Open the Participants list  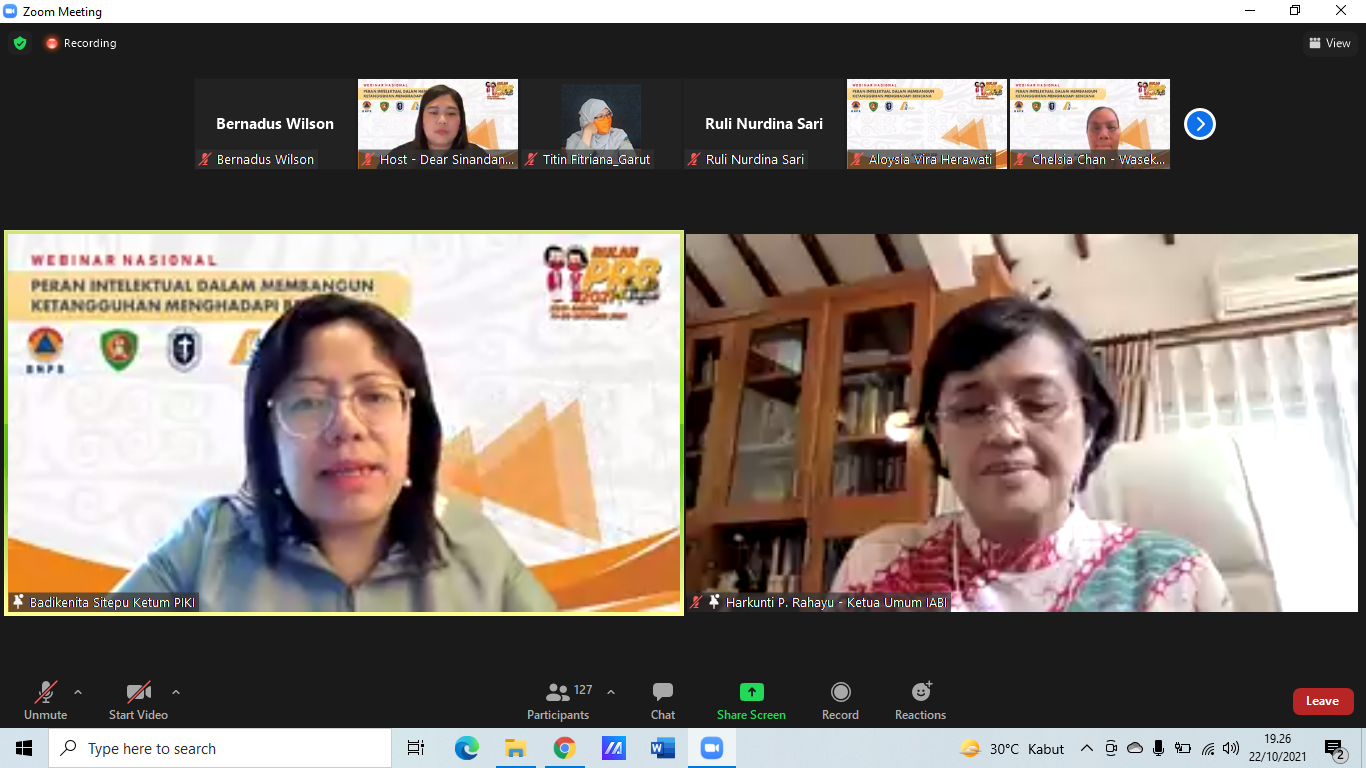558,701
